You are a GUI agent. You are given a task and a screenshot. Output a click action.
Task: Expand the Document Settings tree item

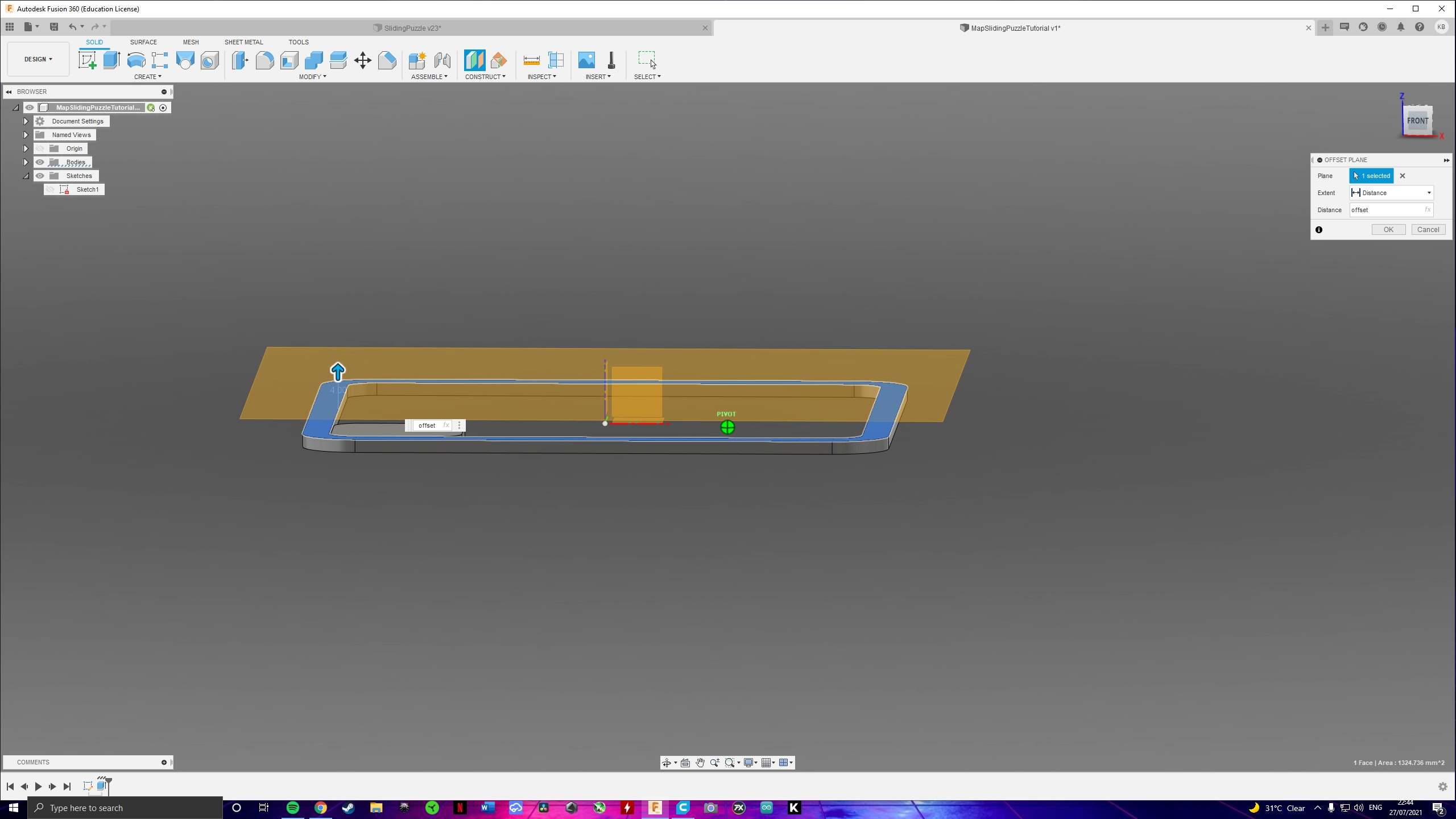click(x=26, y=121)
